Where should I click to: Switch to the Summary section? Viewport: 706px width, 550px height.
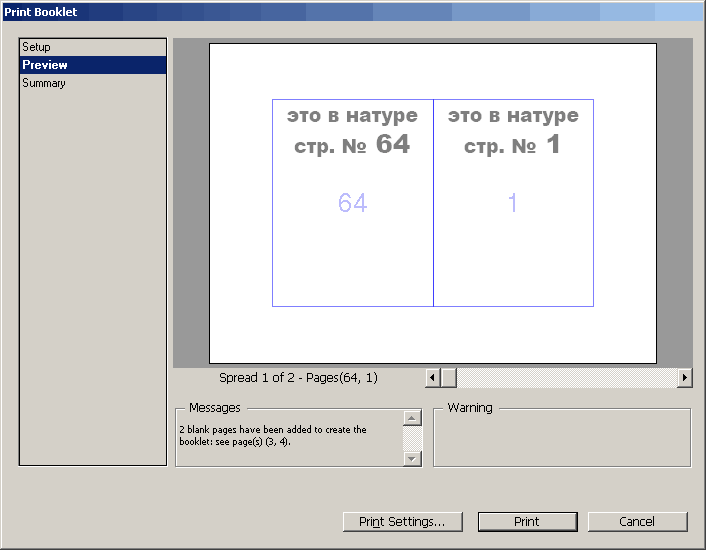93,83
